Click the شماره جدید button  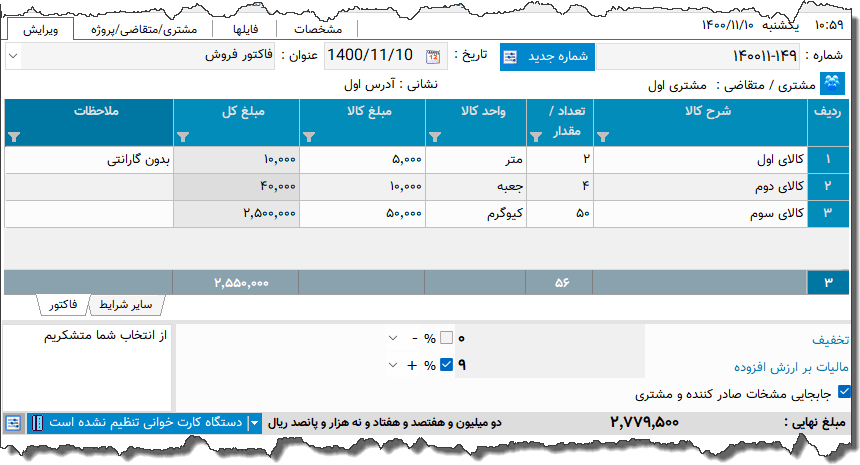pos(547,56)
